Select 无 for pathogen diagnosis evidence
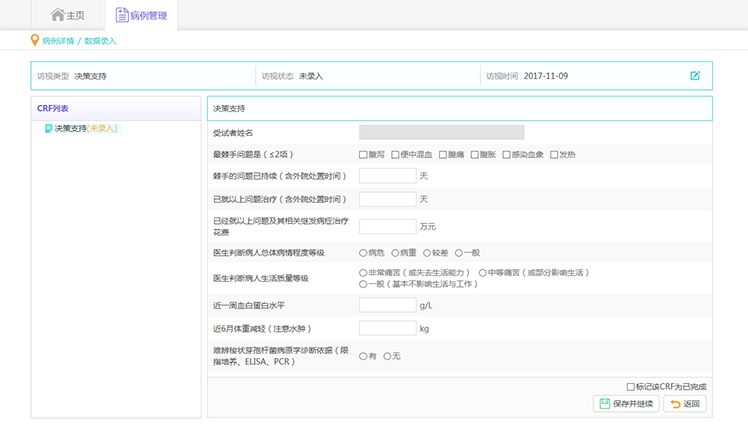Image resolution: width=748 pixels, height=440 pixels. [387, 356]
